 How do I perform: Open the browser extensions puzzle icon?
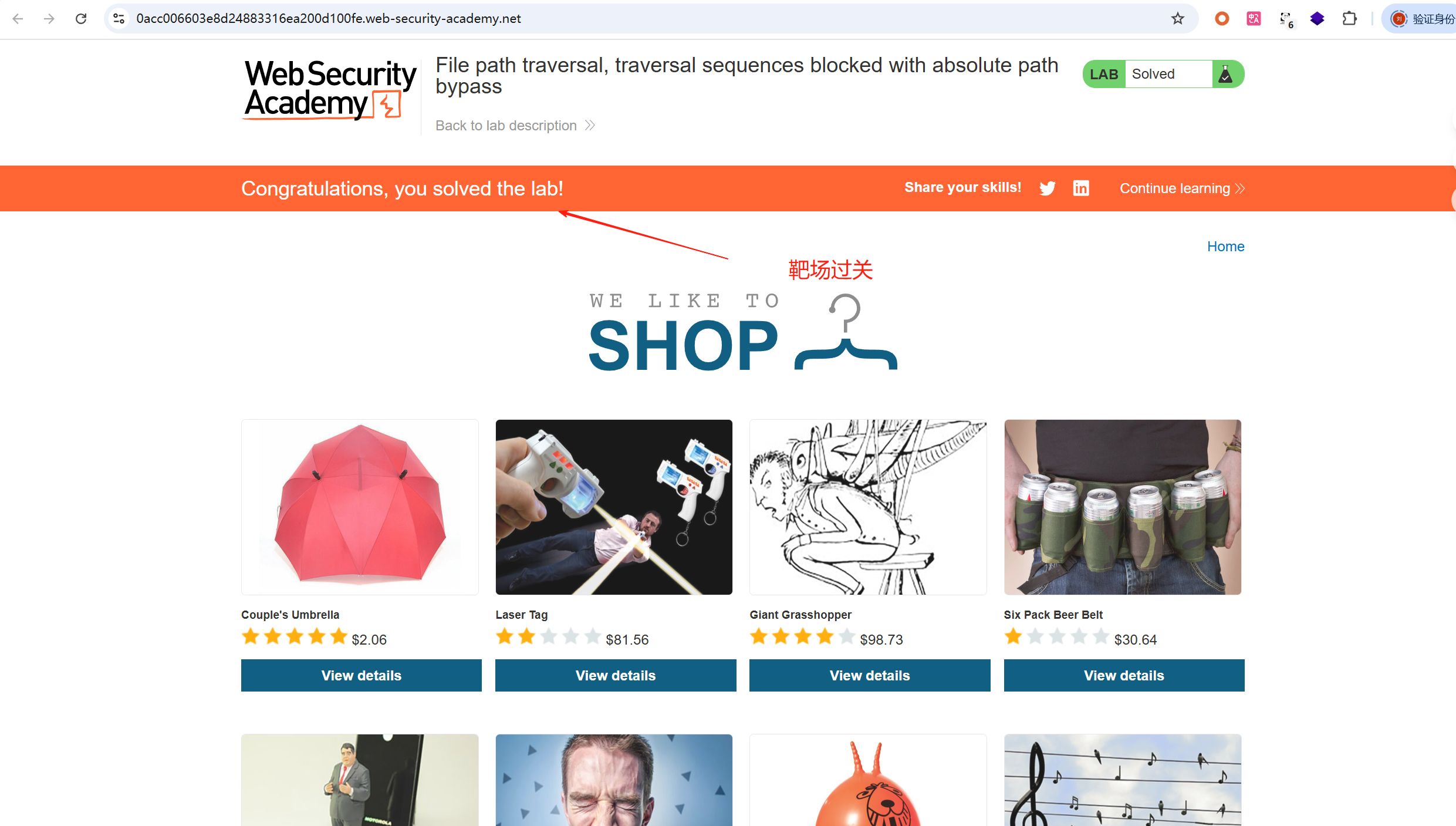point(1349,19)
